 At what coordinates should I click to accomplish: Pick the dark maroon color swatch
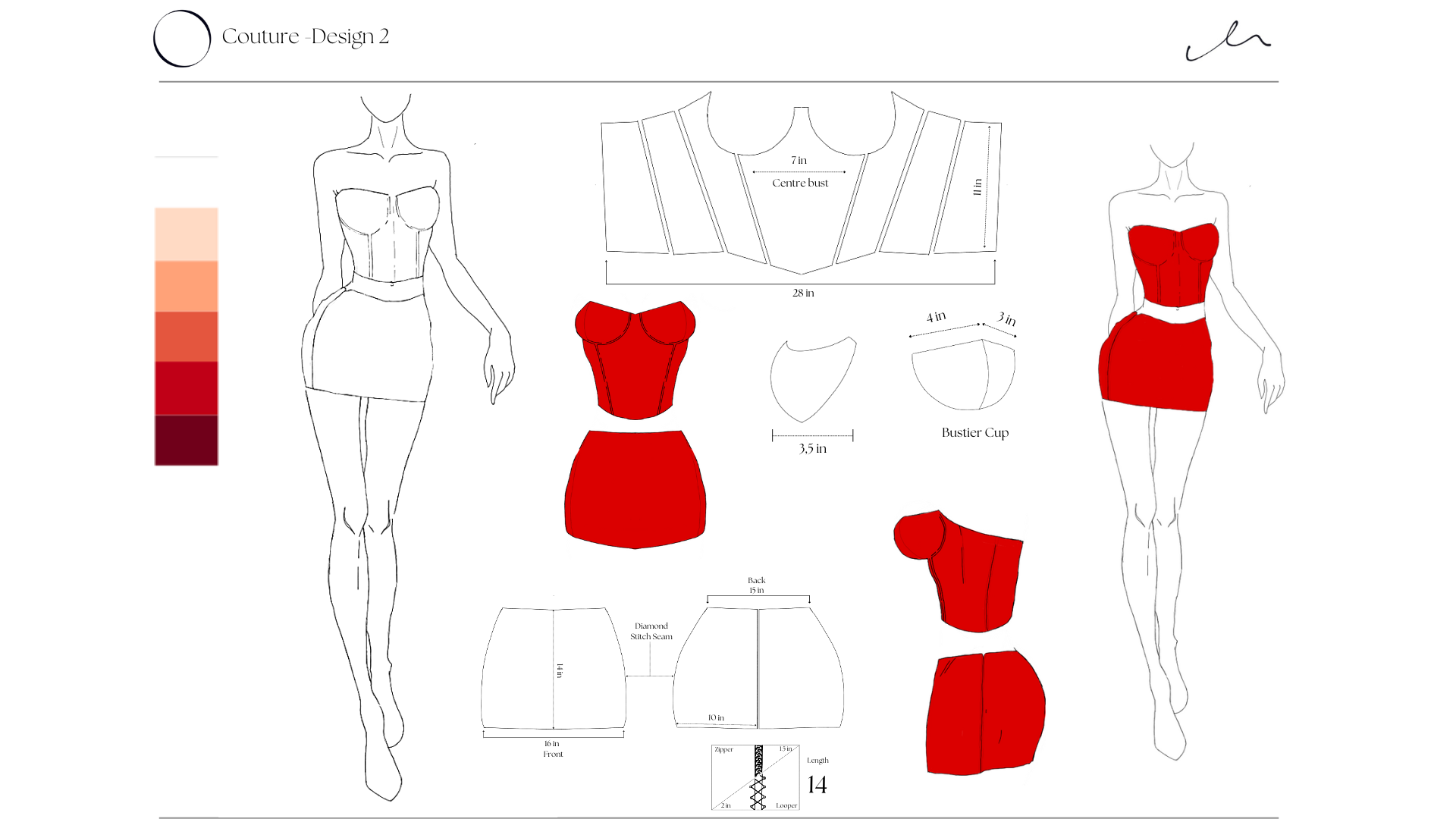[186, 440]
